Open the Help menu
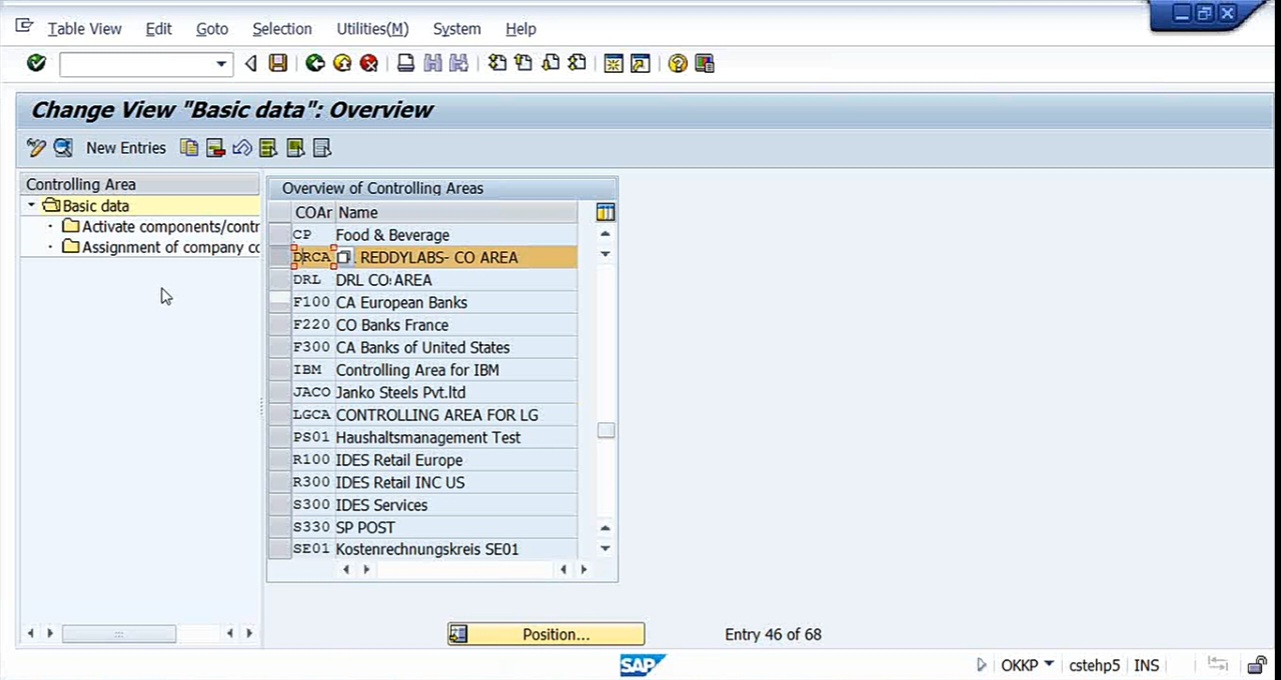The width and height of the screenshot is (1281, 680). click(x=520, y=29)
